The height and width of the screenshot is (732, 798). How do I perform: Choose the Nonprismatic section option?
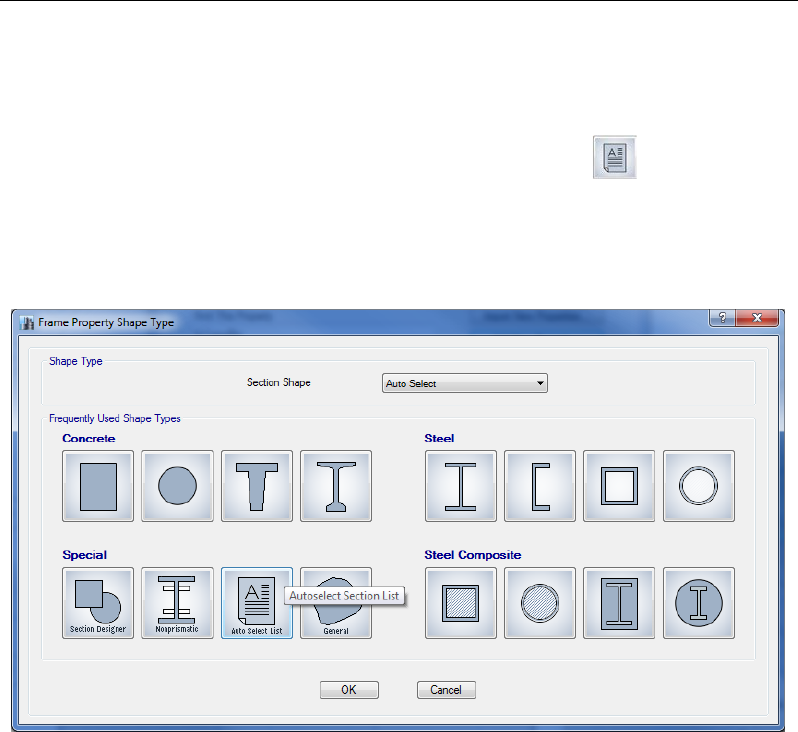point(177,603)
